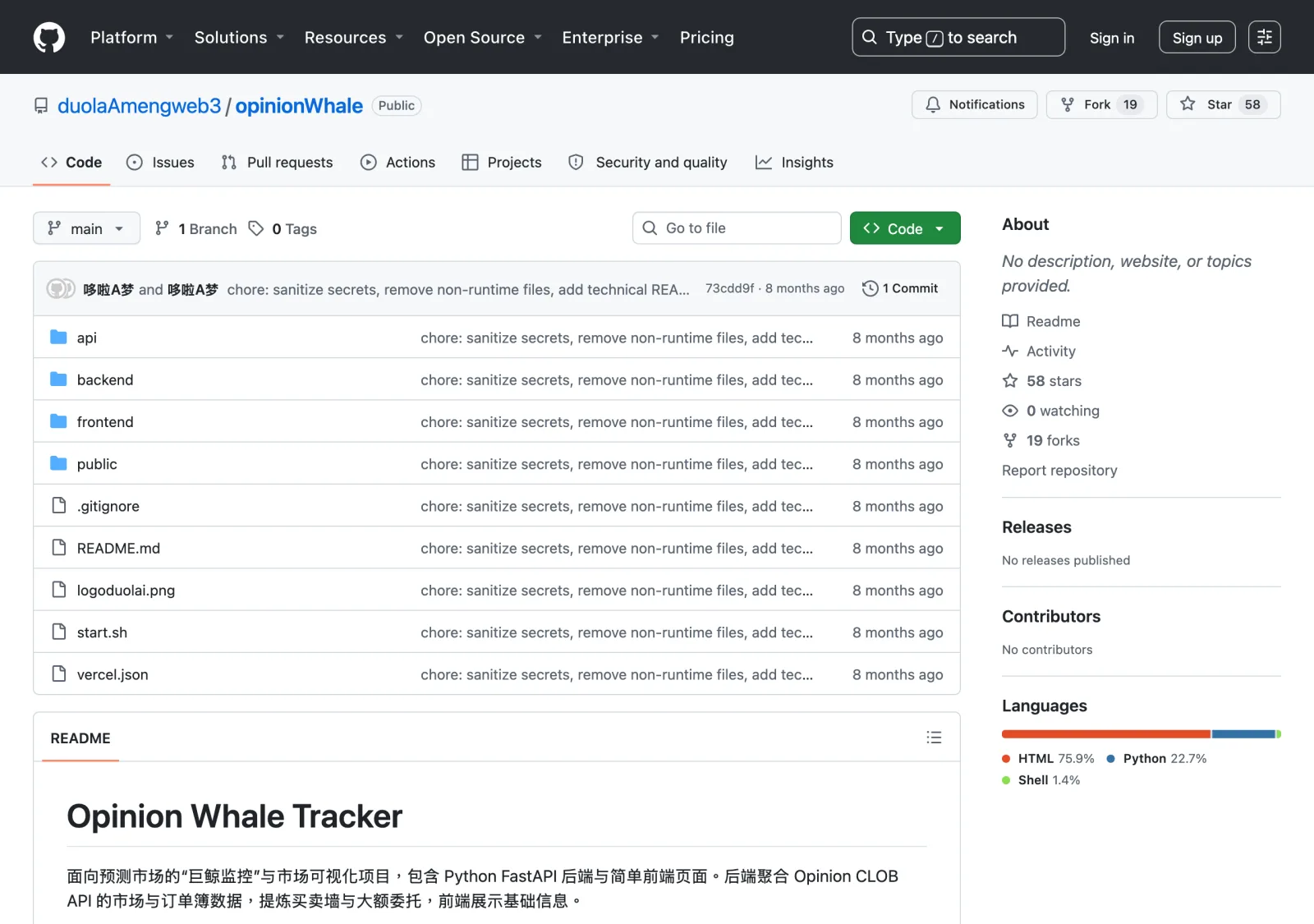Open Readme book icon in About
The height and width of the screenshot is (924, 1314).
pos(1010,321)
